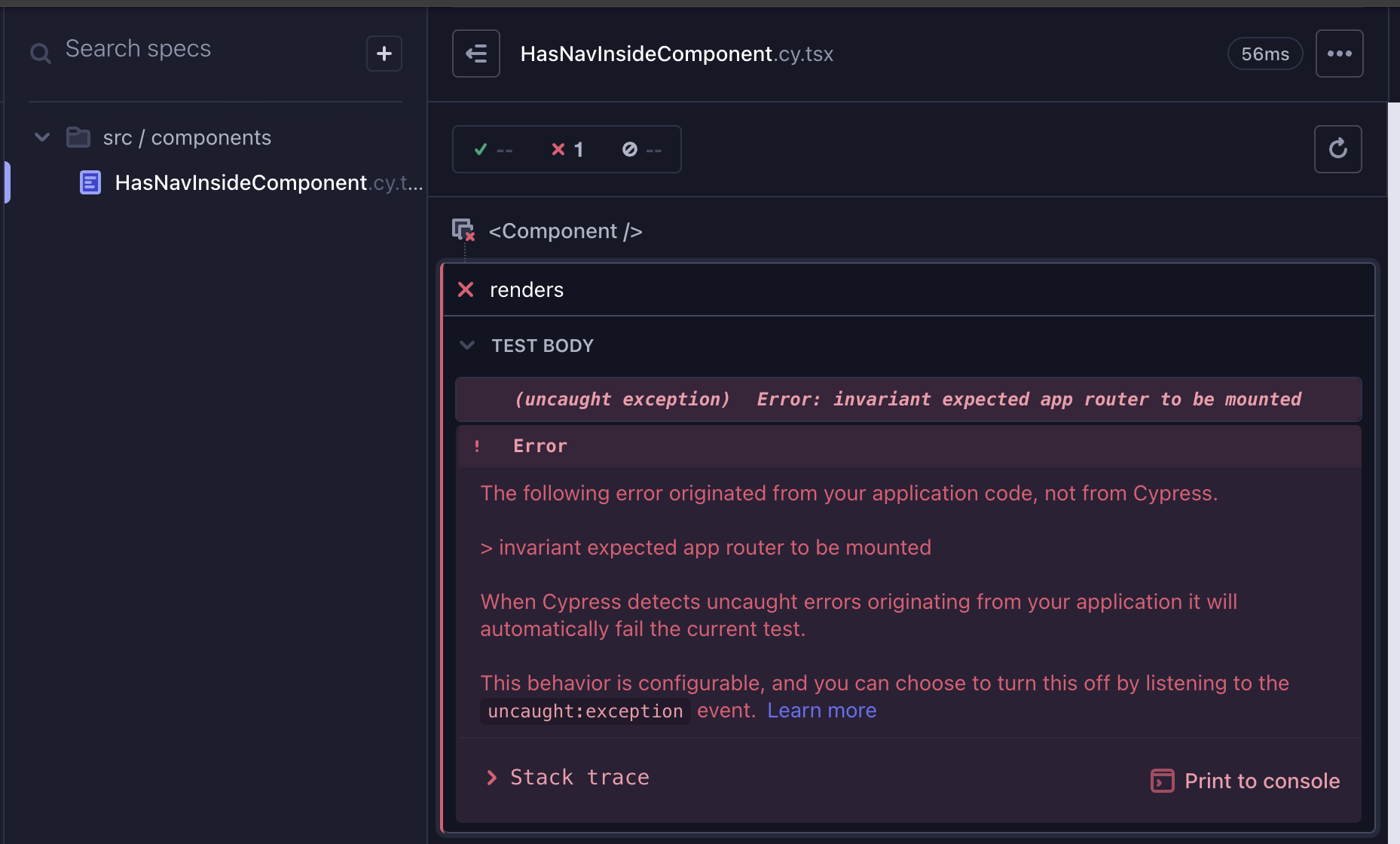The width and height of the screenshot is (1400, 844).
Task: Focus the Search specs input field
Action: pos(203,49)
